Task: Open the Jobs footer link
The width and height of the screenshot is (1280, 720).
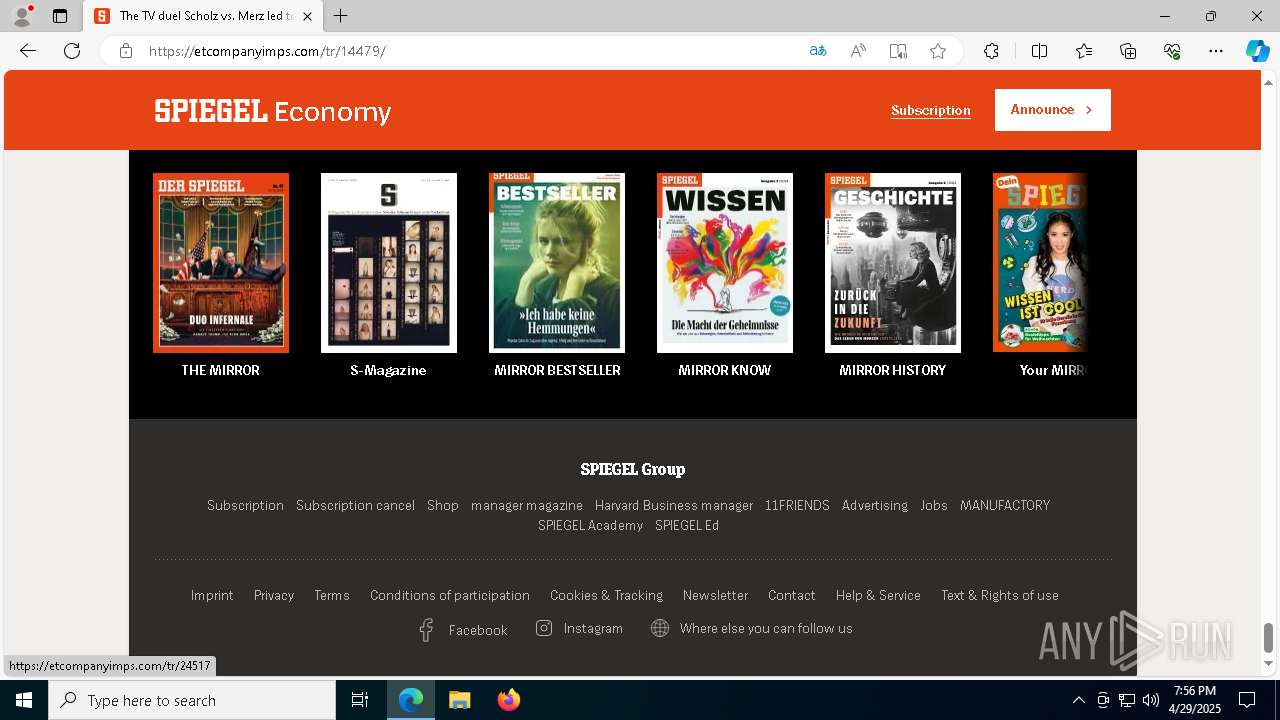Action: pyautogui.click(x=934, y=505)
